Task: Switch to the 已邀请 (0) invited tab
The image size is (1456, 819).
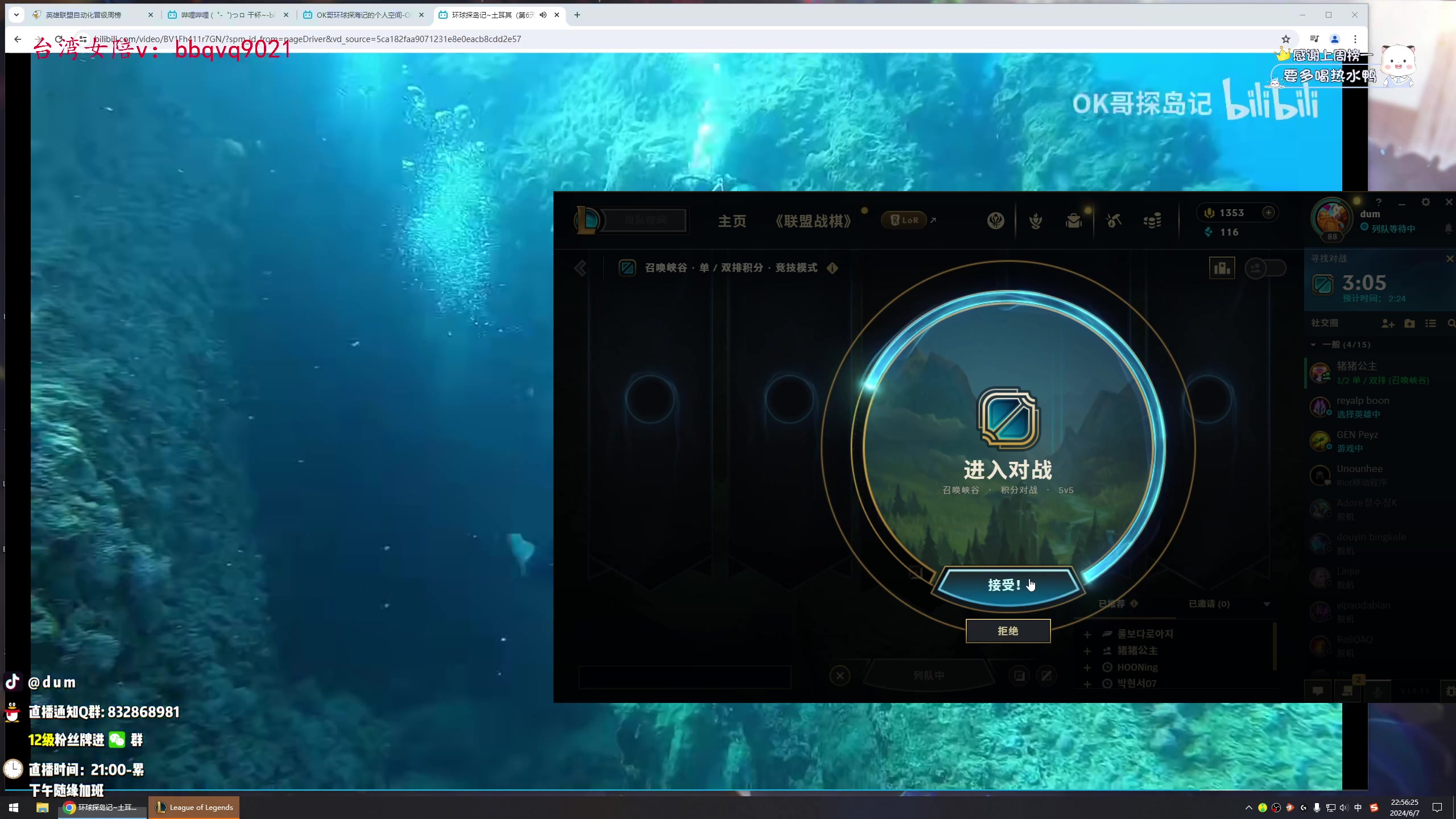Action: pyautogui.click(x=1209, y=604)
